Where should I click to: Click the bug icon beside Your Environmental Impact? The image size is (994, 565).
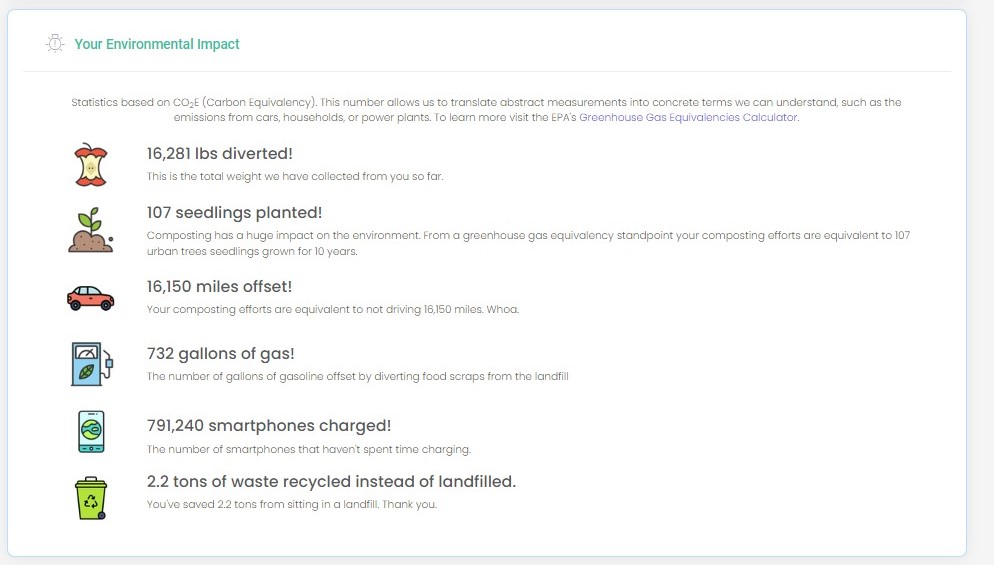(x=55, y=44)
